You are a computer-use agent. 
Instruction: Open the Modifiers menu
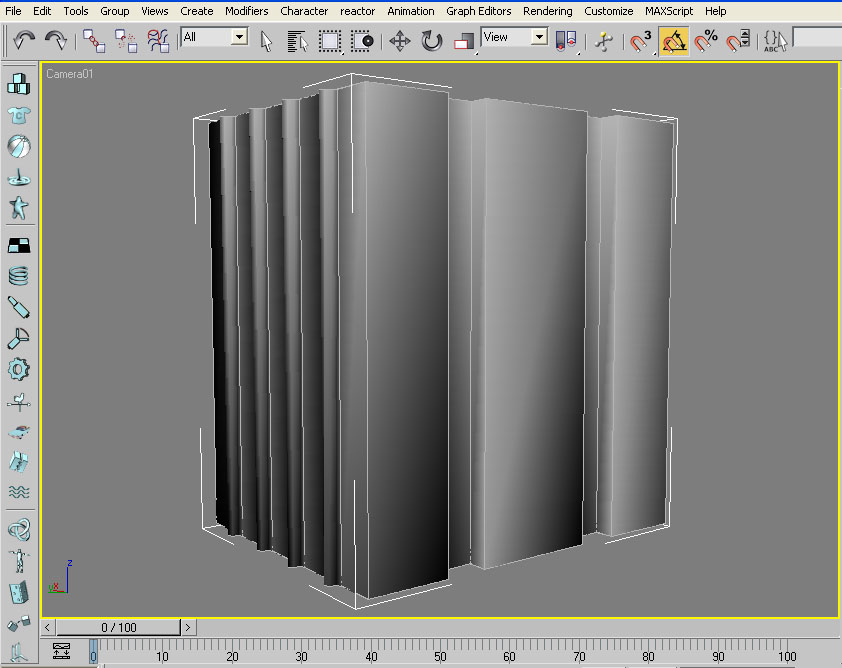pyautogui.click(x=246, y=11)
